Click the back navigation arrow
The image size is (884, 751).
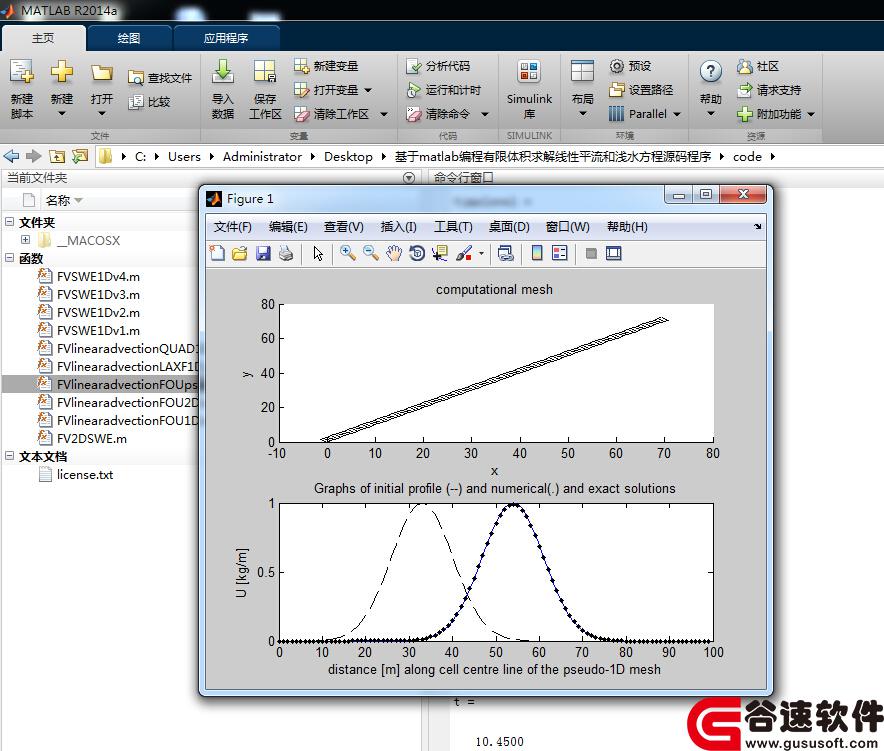(x=11, y=156)
